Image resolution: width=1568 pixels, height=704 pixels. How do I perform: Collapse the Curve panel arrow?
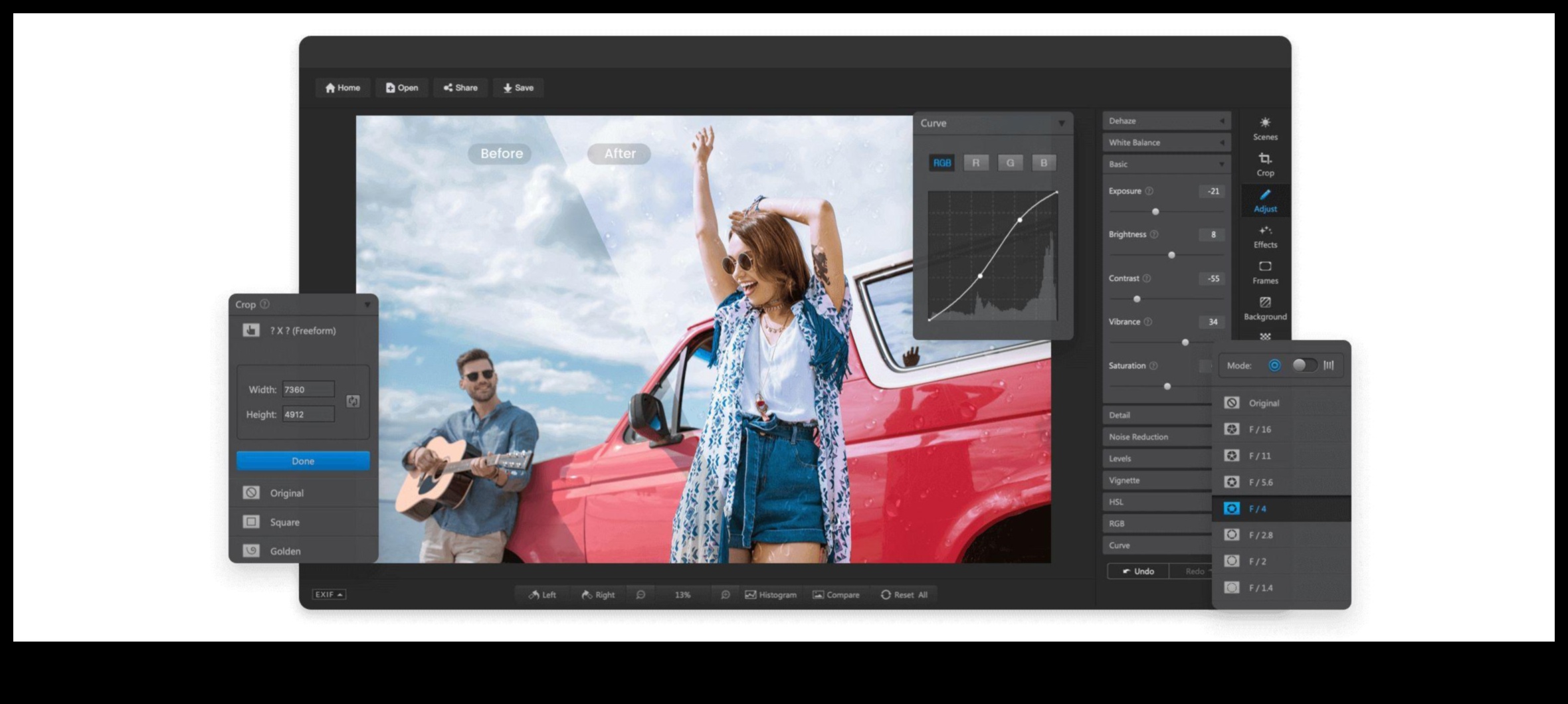click(1061, 124)
